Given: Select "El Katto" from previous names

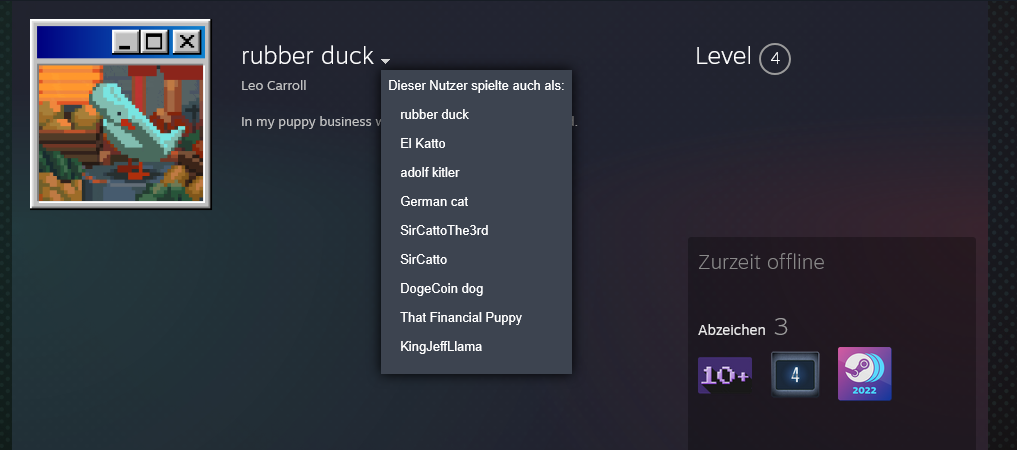Looking at the screenshot, I should click(x=422, y=143).
